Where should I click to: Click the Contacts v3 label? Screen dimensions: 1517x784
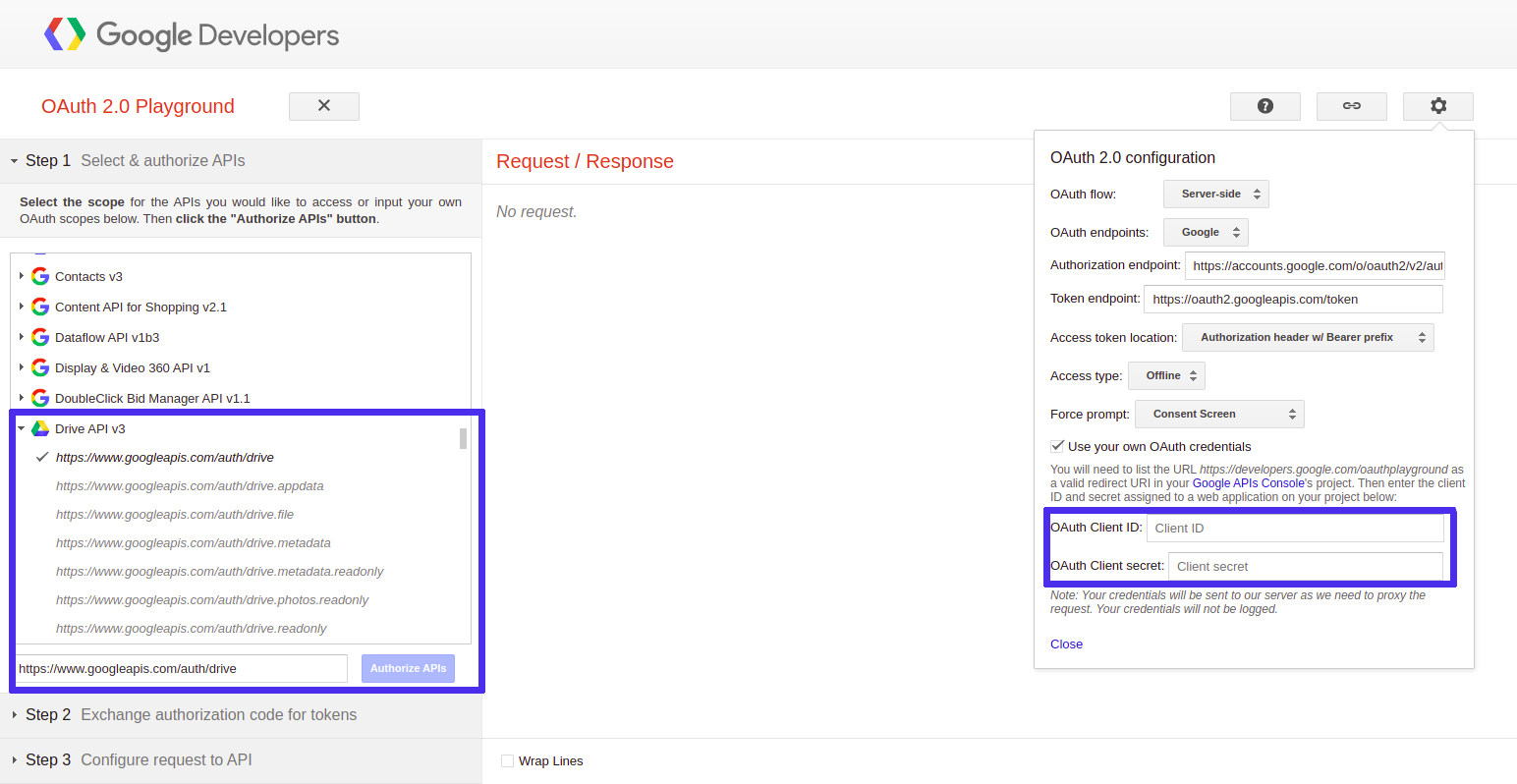pos(88,276)
